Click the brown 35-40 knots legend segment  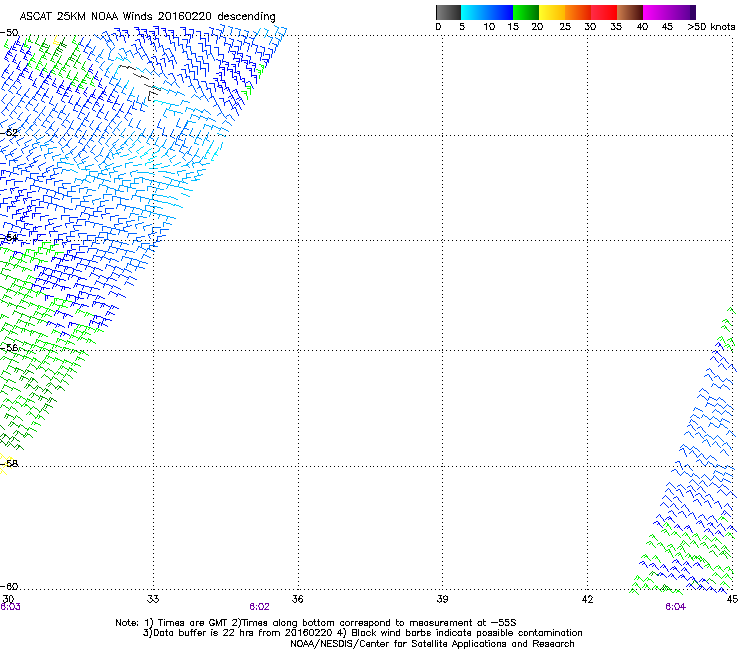630,12
